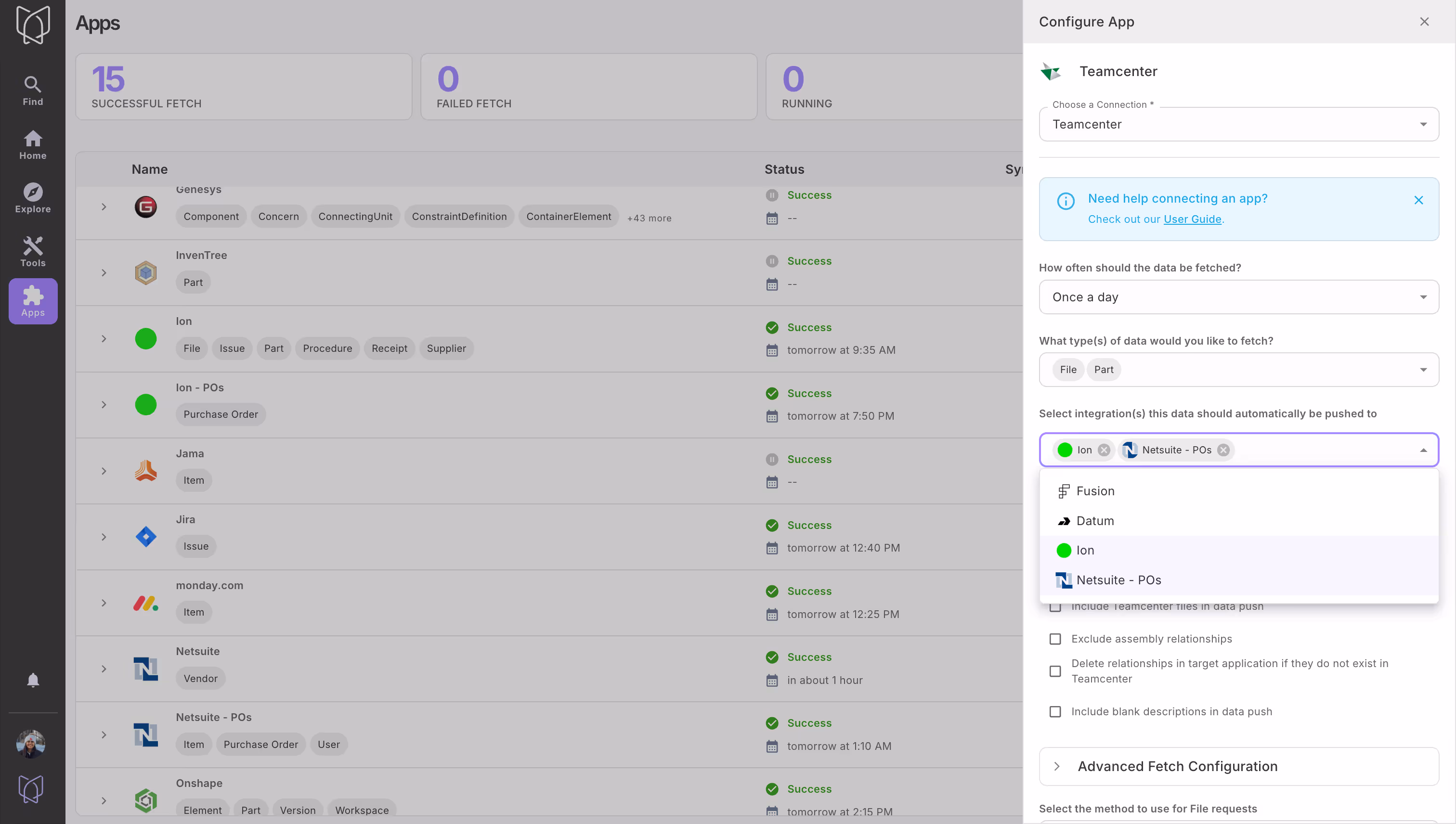This screenshot has width=1456, height=824.
Task: Click the Name column header
Action: [149, 169]
